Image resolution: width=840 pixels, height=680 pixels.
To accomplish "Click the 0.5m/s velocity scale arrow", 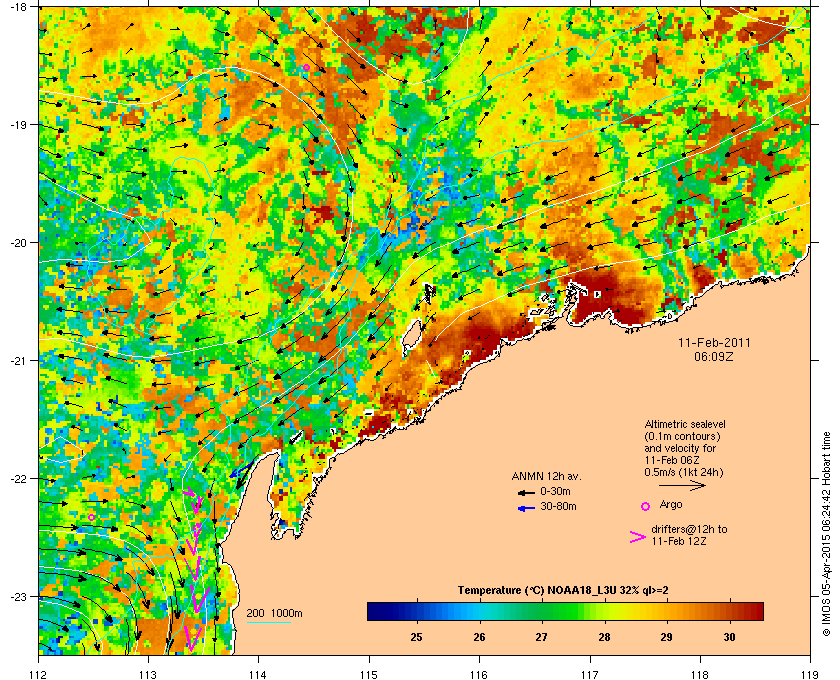I will [682, 486].
